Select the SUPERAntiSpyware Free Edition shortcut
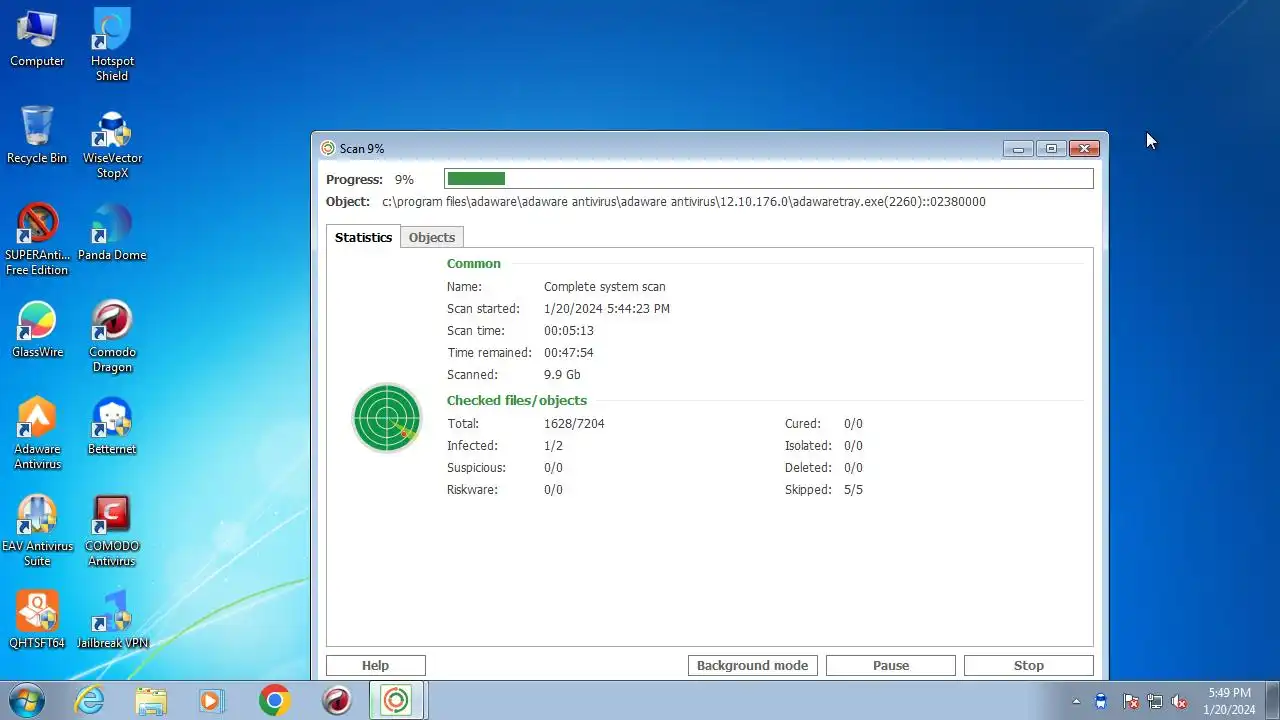The height and width of the screenshot is (720, 1280). pyautogui.click(x=37, y=240)
